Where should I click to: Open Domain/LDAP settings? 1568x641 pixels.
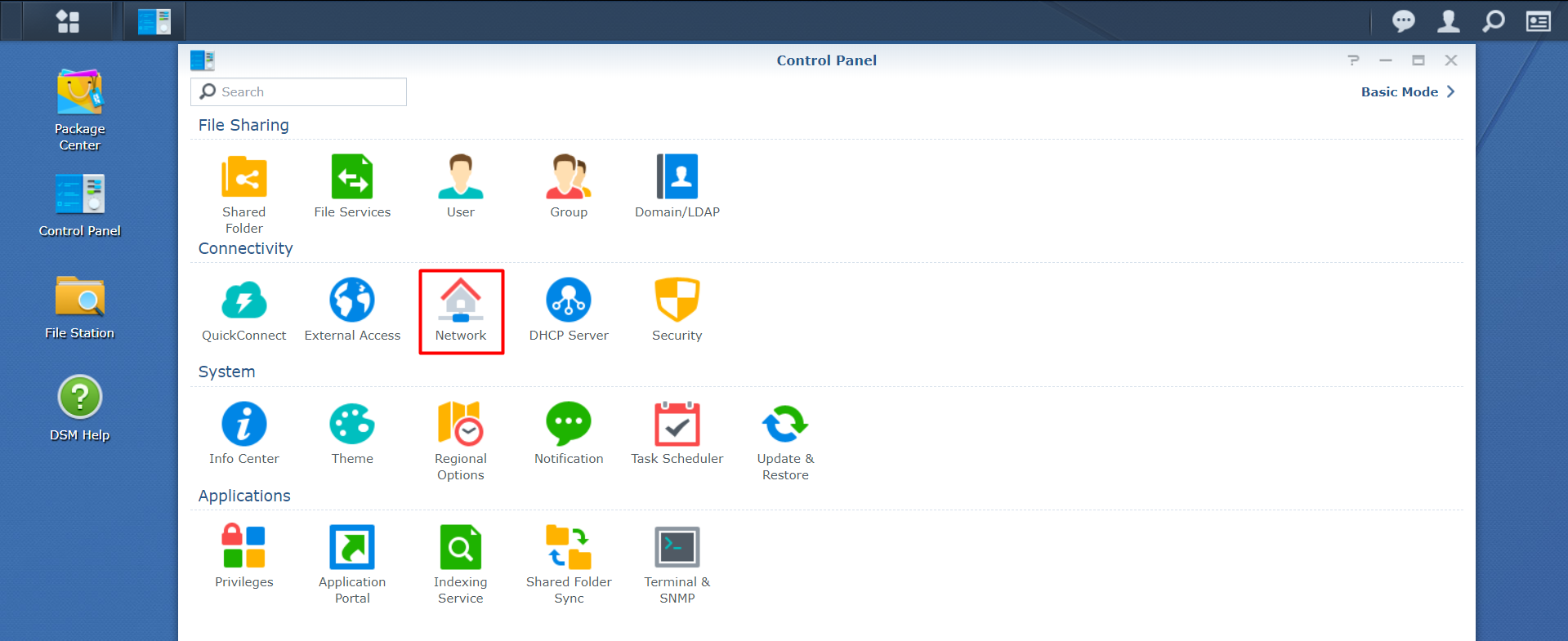click(677, 186)
